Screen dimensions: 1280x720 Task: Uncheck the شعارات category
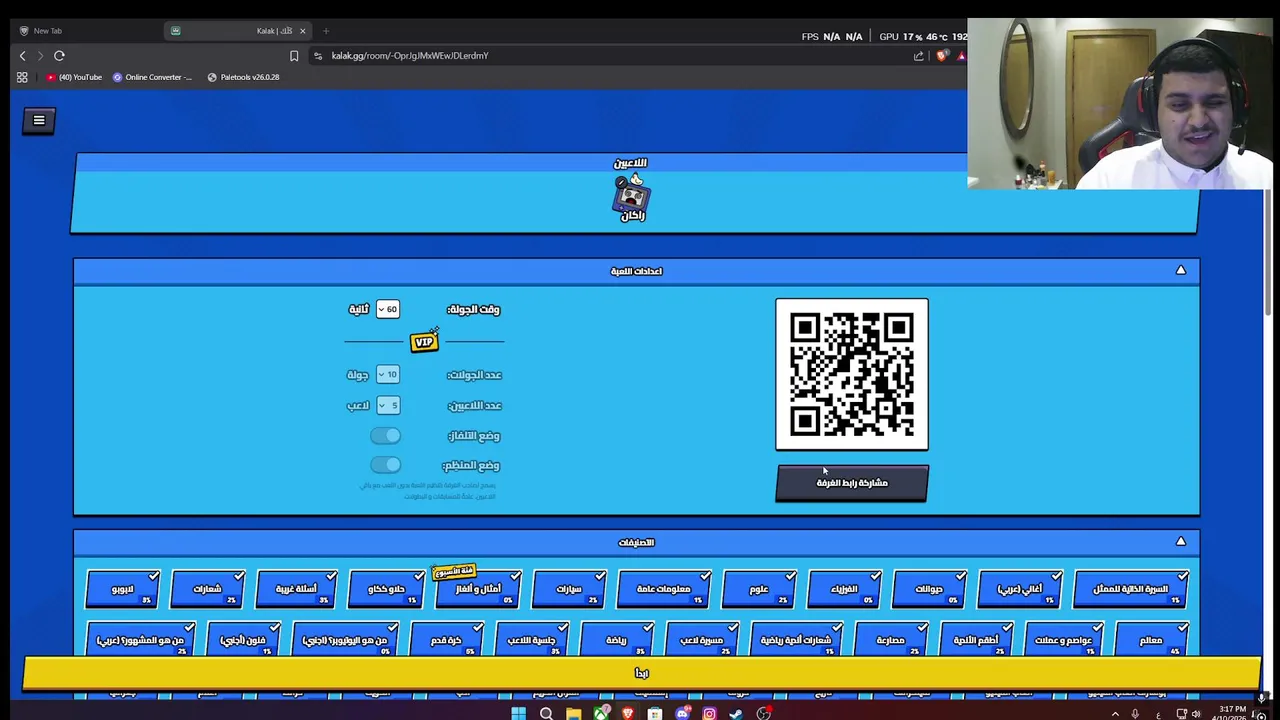point(208,589)
